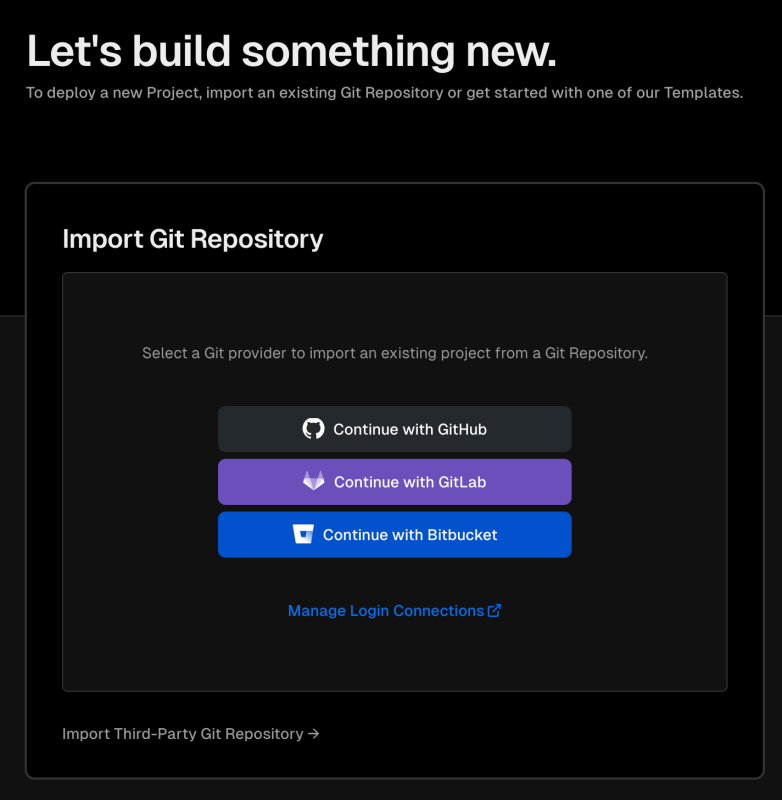
Task: Open Import Third-Party Git Repository link
Action: point(191,734)
